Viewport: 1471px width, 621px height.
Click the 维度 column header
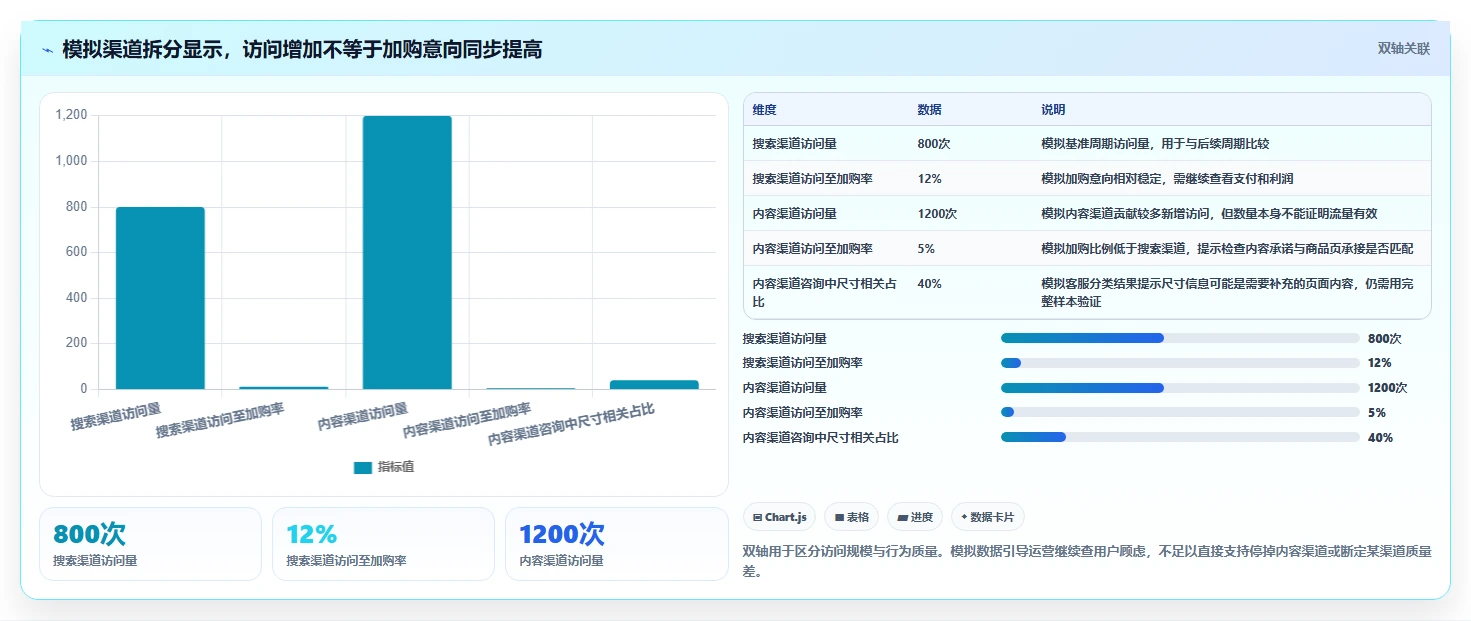765,110
